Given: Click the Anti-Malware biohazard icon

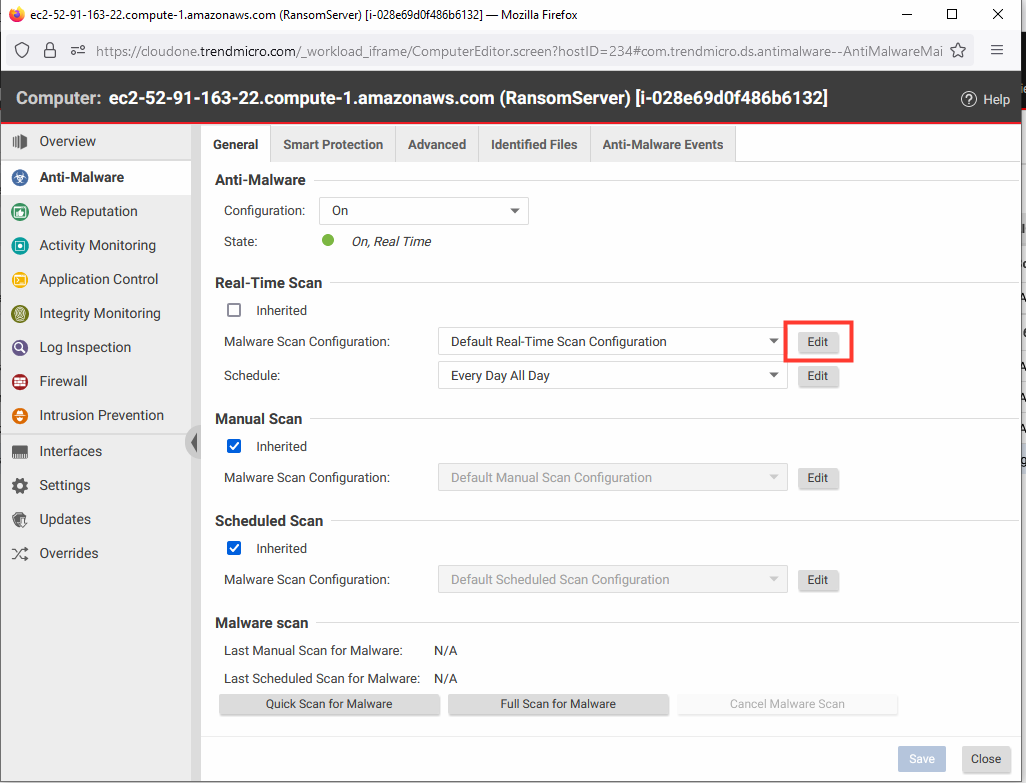Looking at the screenshot, I should [x=20, y=177].
